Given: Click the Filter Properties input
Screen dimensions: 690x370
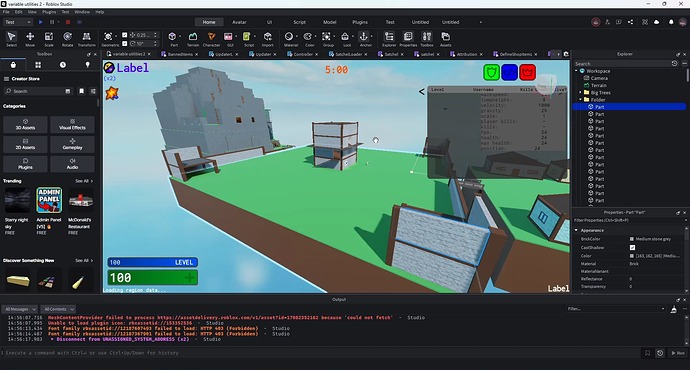Looking at the screenshot, I should tap(628, 220).
